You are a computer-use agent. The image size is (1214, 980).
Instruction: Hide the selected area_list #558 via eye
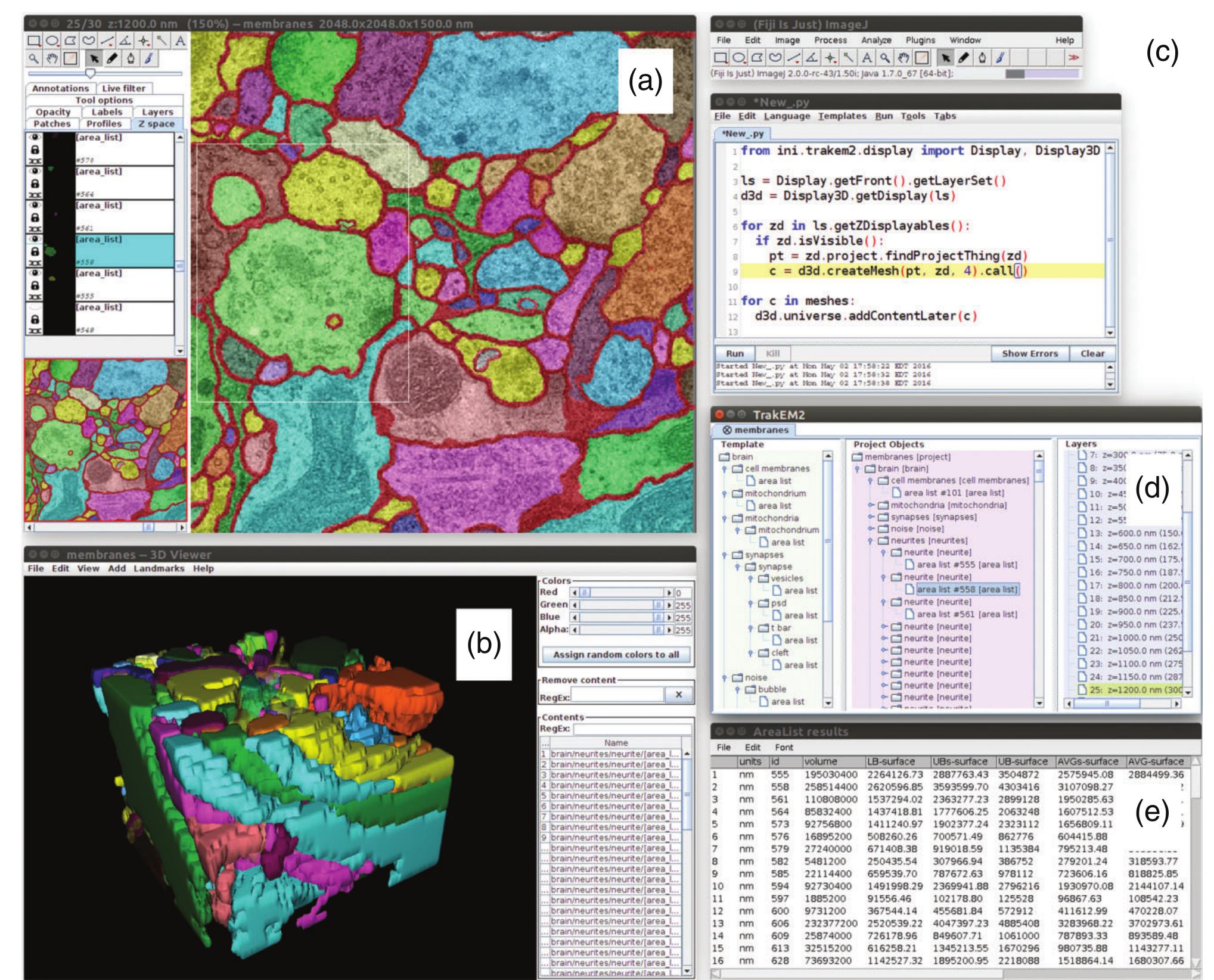pos(35,239)
